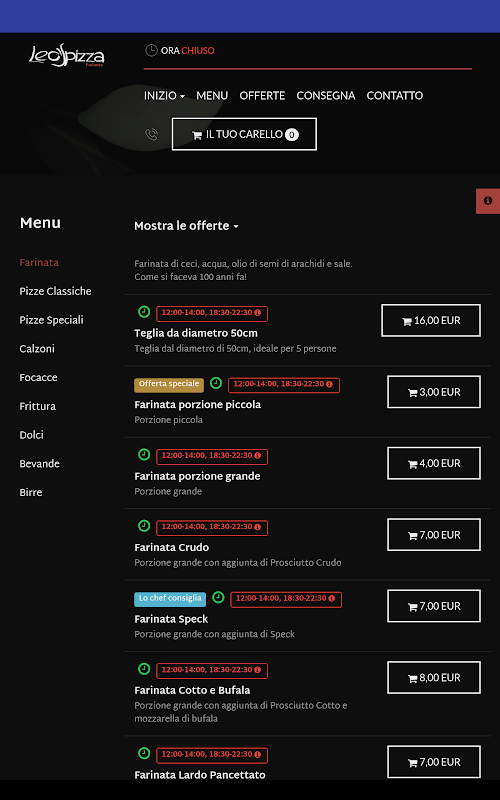
Task: Show the Dolci category
Action: pyautogui.click(x=31, y=435)
